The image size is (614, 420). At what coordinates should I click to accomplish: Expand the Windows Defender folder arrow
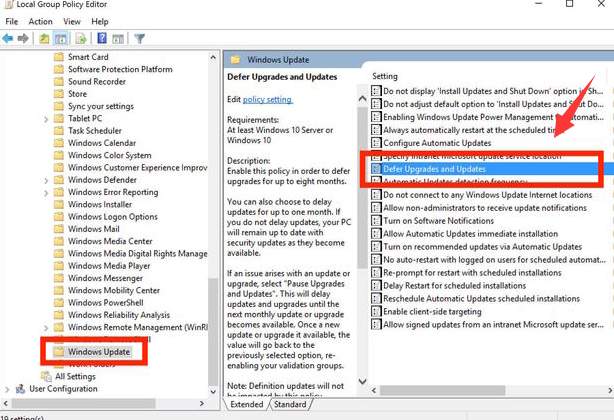point(46,180)
